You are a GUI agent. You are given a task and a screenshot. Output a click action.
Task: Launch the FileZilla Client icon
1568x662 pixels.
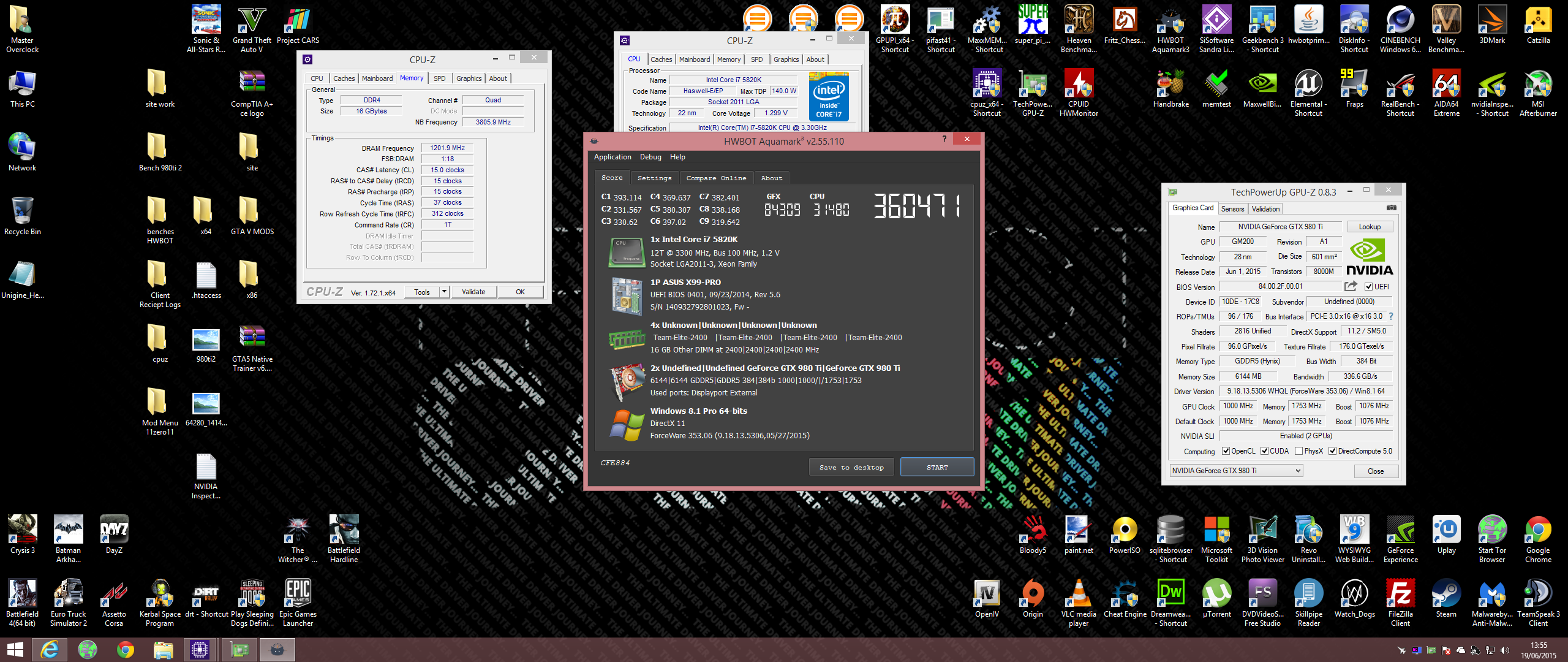1400,603
